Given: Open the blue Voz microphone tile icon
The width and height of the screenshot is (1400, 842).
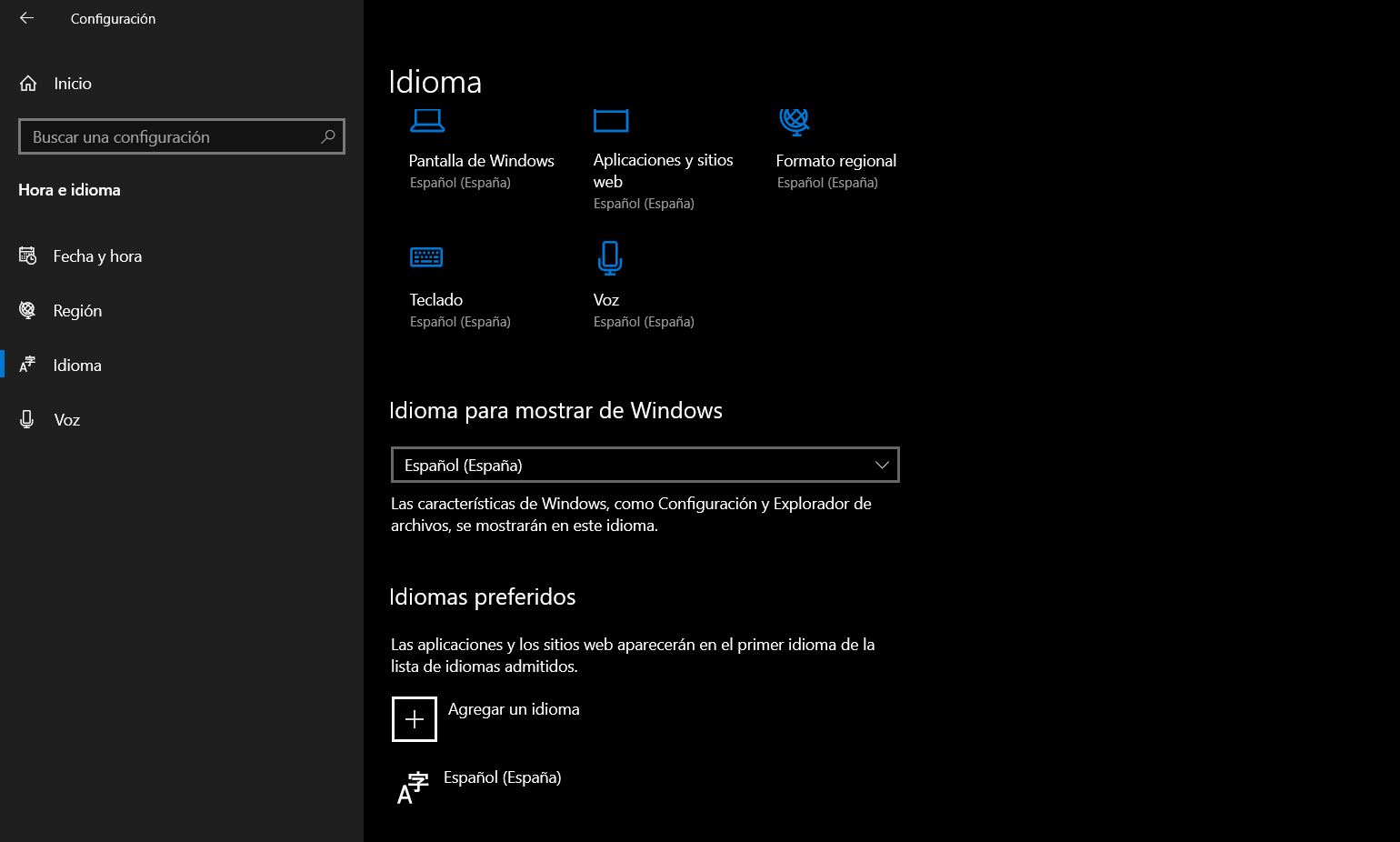Looking at the screenshot, I should click(610, 258).
